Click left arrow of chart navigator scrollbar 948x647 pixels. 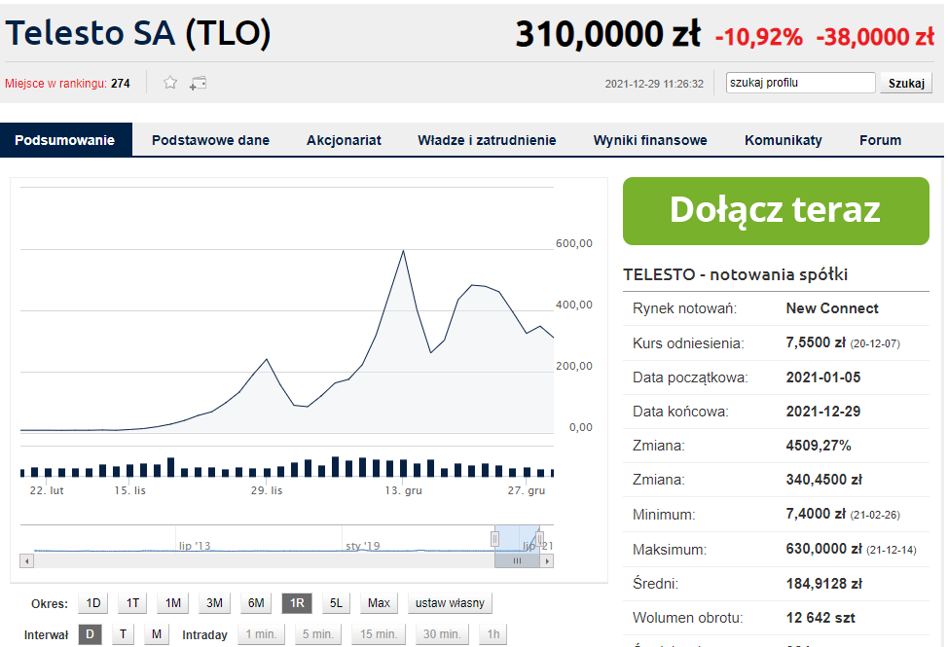[27, 561]
